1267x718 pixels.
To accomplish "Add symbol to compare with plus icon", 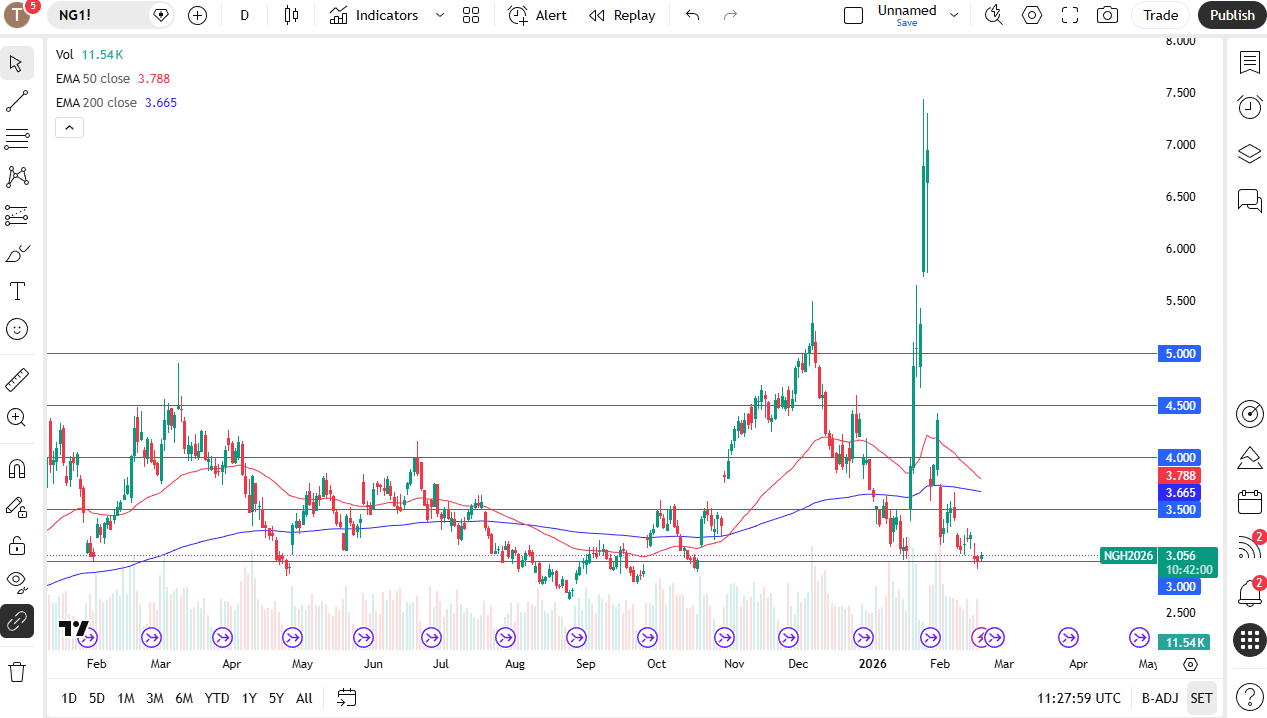I will coord(197,15).
